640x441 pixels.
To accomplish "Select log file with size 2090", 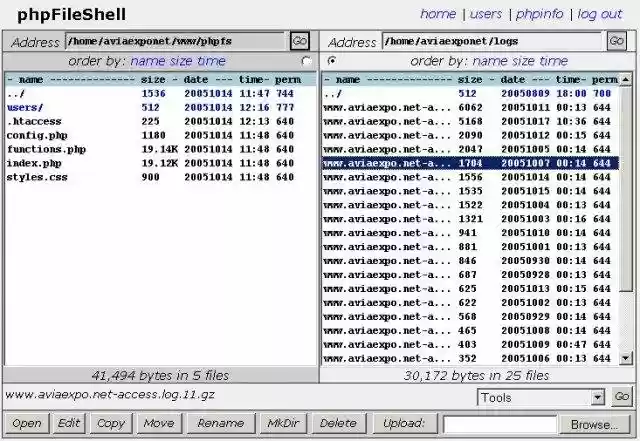I will (470, 136).
